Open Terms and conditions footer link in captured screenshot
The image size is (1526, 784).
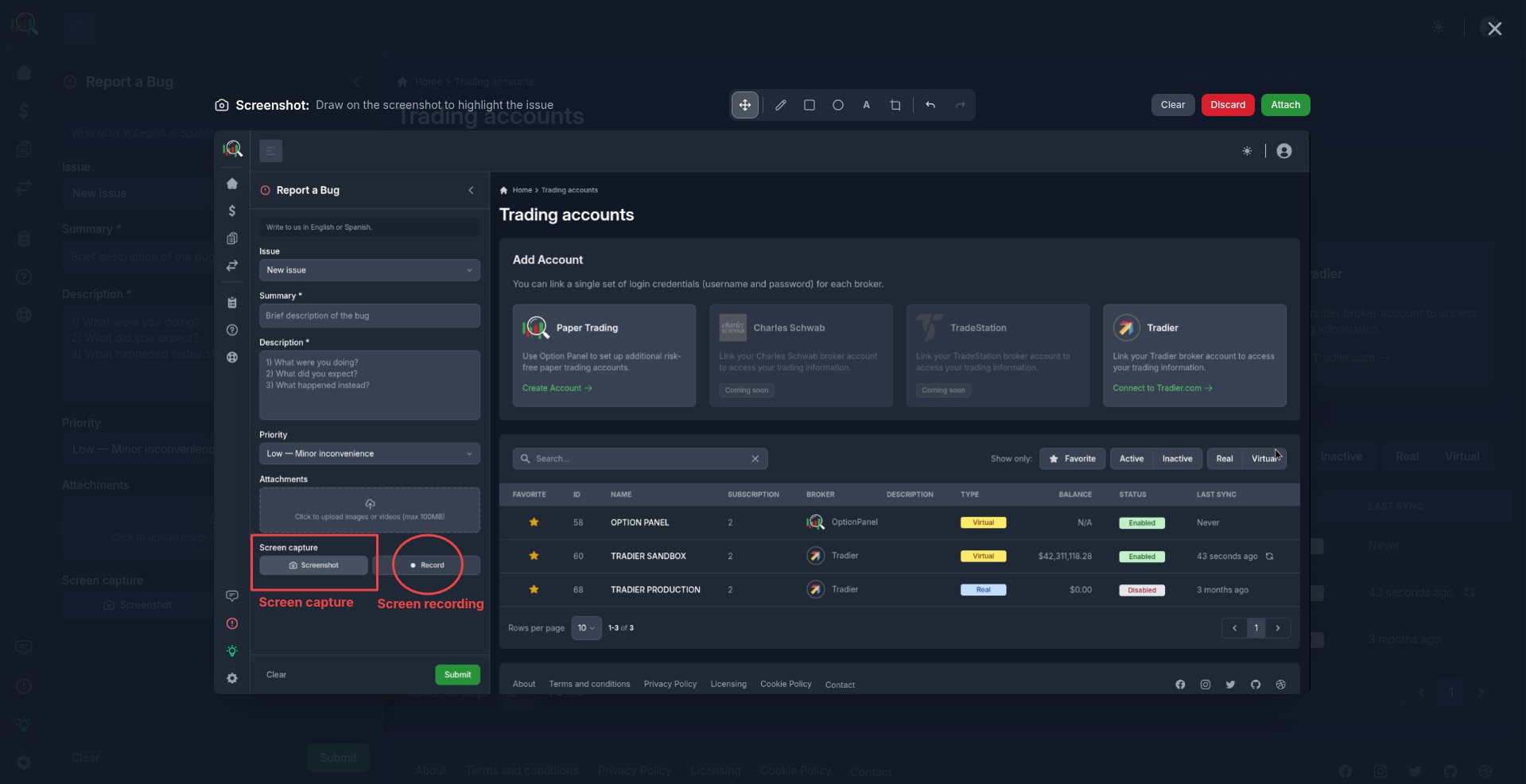click(589, 685)
